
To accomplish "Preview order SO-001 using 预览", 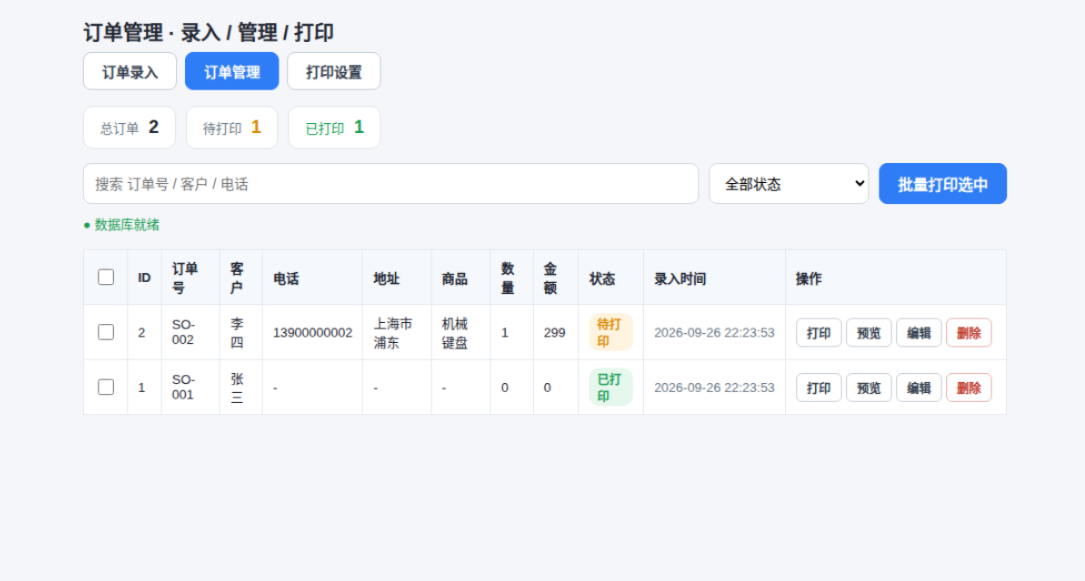I will 869,388.
